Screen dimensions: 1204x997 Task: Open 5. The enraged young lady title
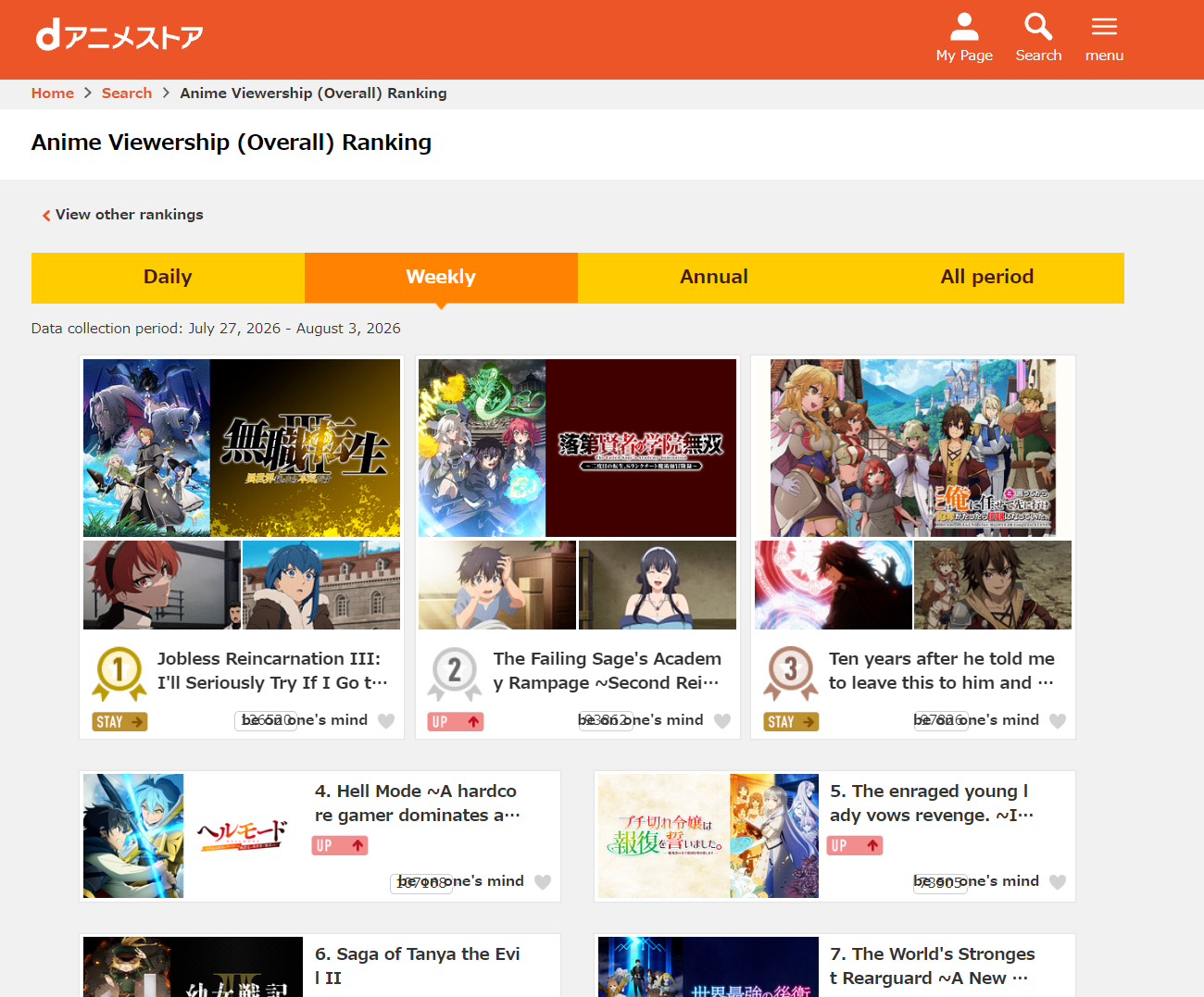[932, 804]
